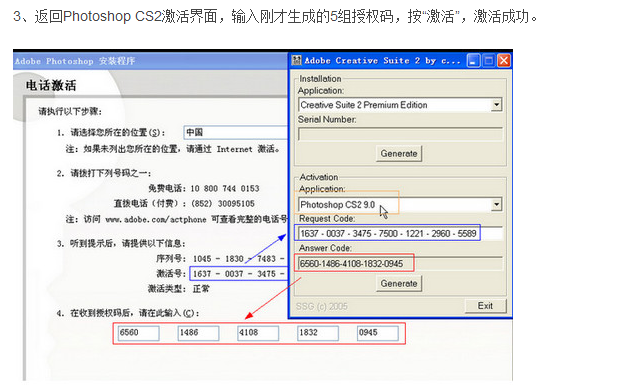643x391 pixels.
Task: Click the 电话激活 heading
Action: (51, 85)
